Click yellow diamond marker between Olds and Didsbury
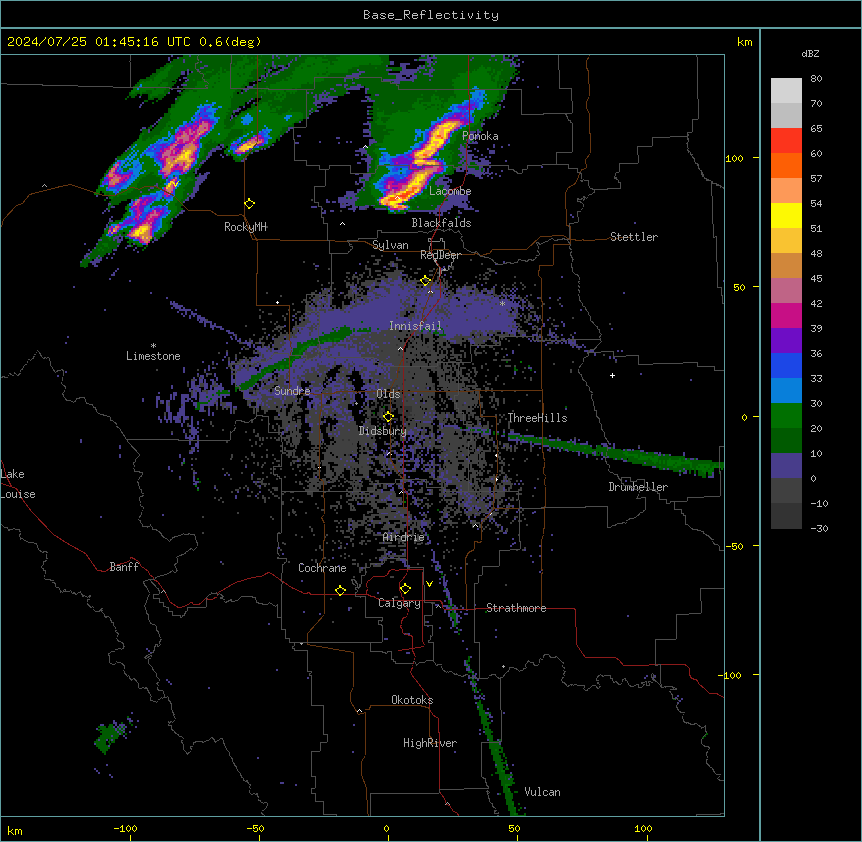 click(388, 417)
